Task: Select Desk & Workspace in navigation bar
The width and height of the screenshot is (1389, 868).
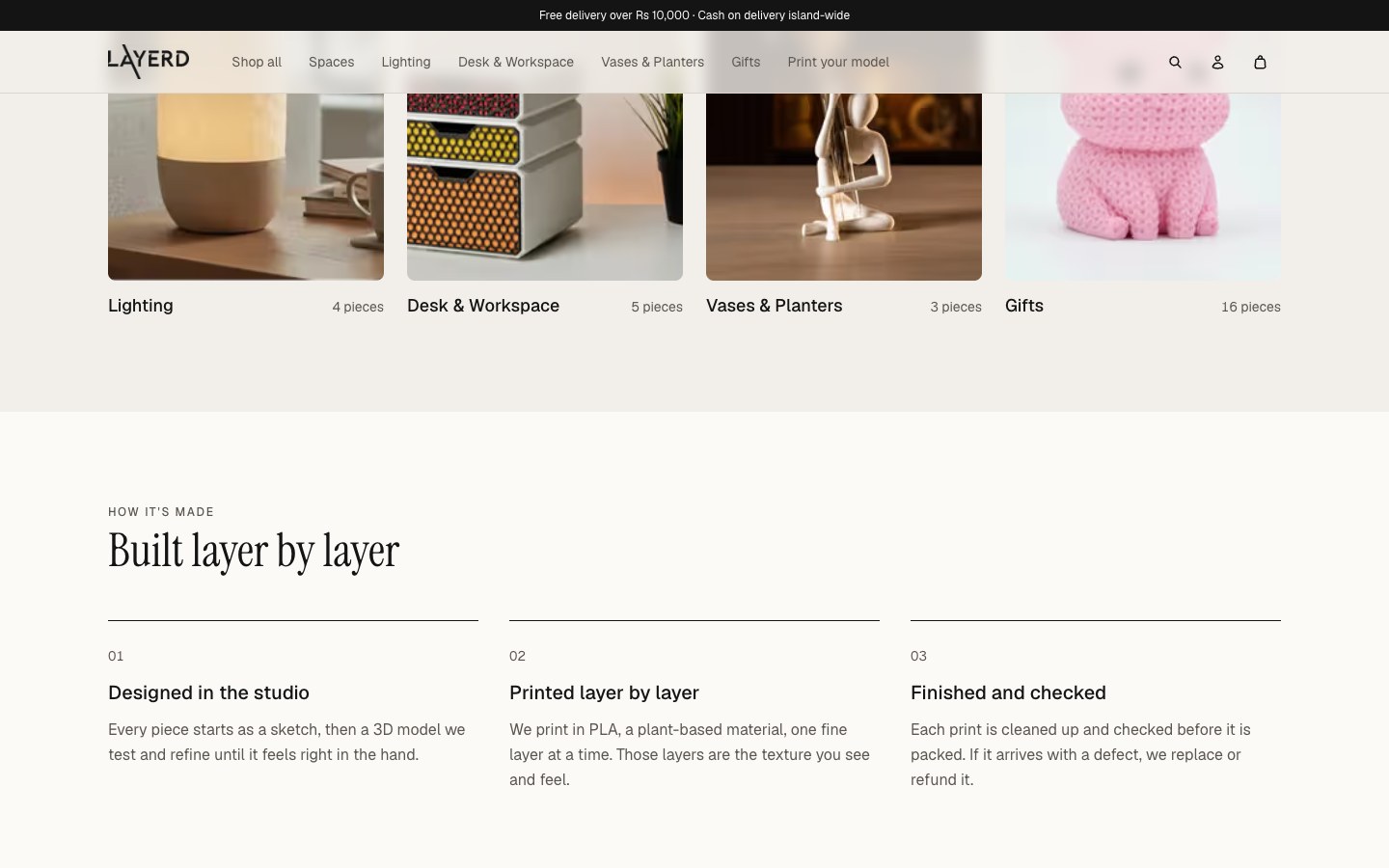Action: 516,62
